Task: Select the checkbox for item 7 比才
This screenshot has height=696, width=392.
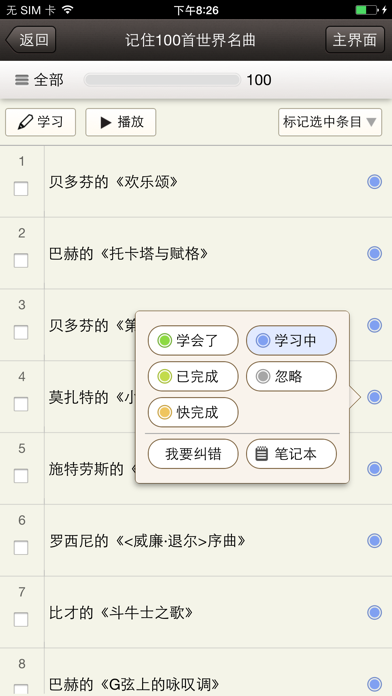Action: pos(21,620)
